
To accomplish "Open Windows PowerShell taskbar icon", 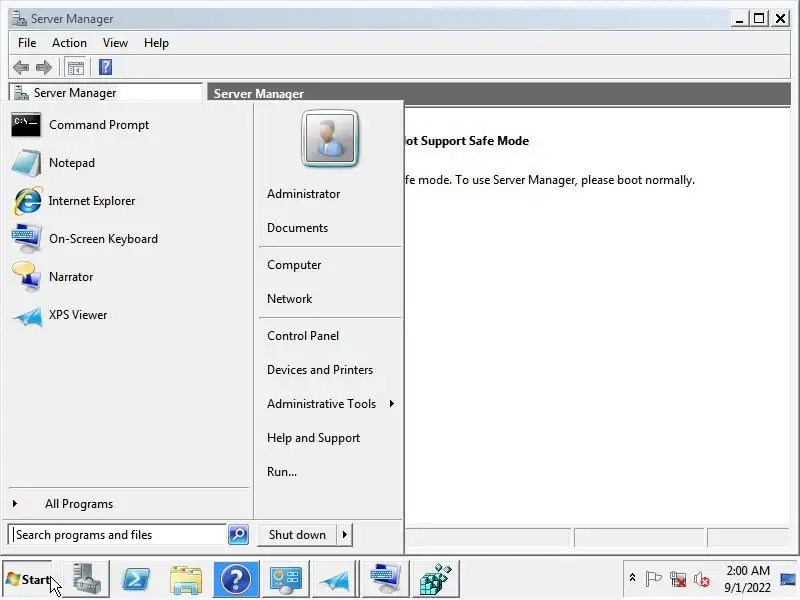I will [x=136, y=579].
